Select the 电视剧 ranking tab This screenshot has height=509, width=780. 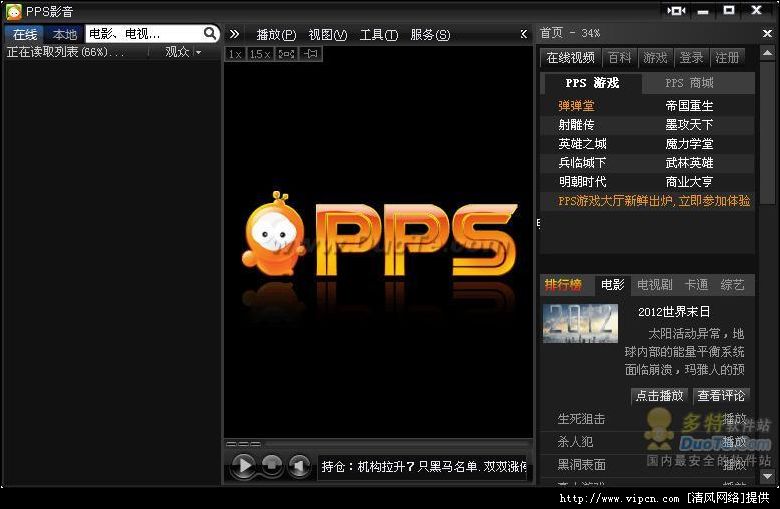[x=655, y=285]
